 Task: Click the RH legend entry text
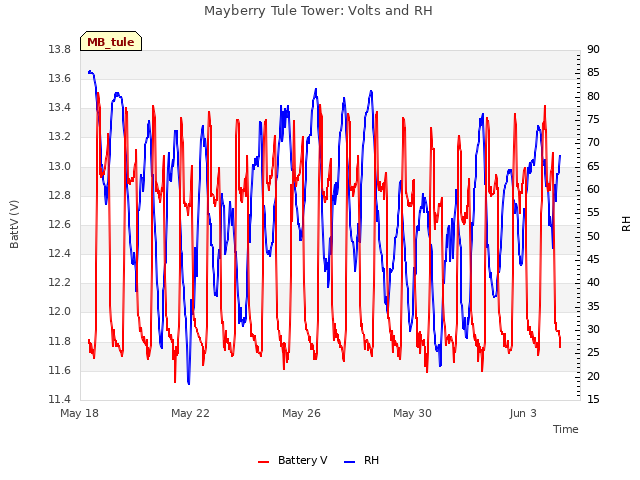371,460
